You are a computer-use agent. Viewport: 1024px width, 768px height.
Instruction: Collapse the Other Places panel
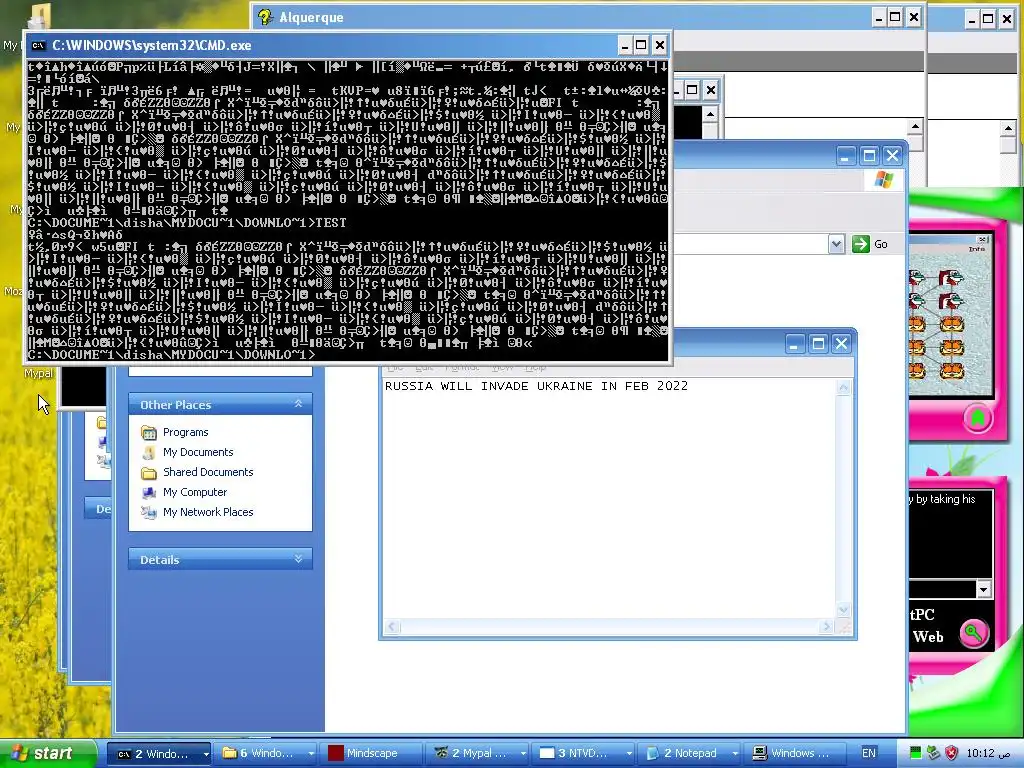click(x=298, y=404)
